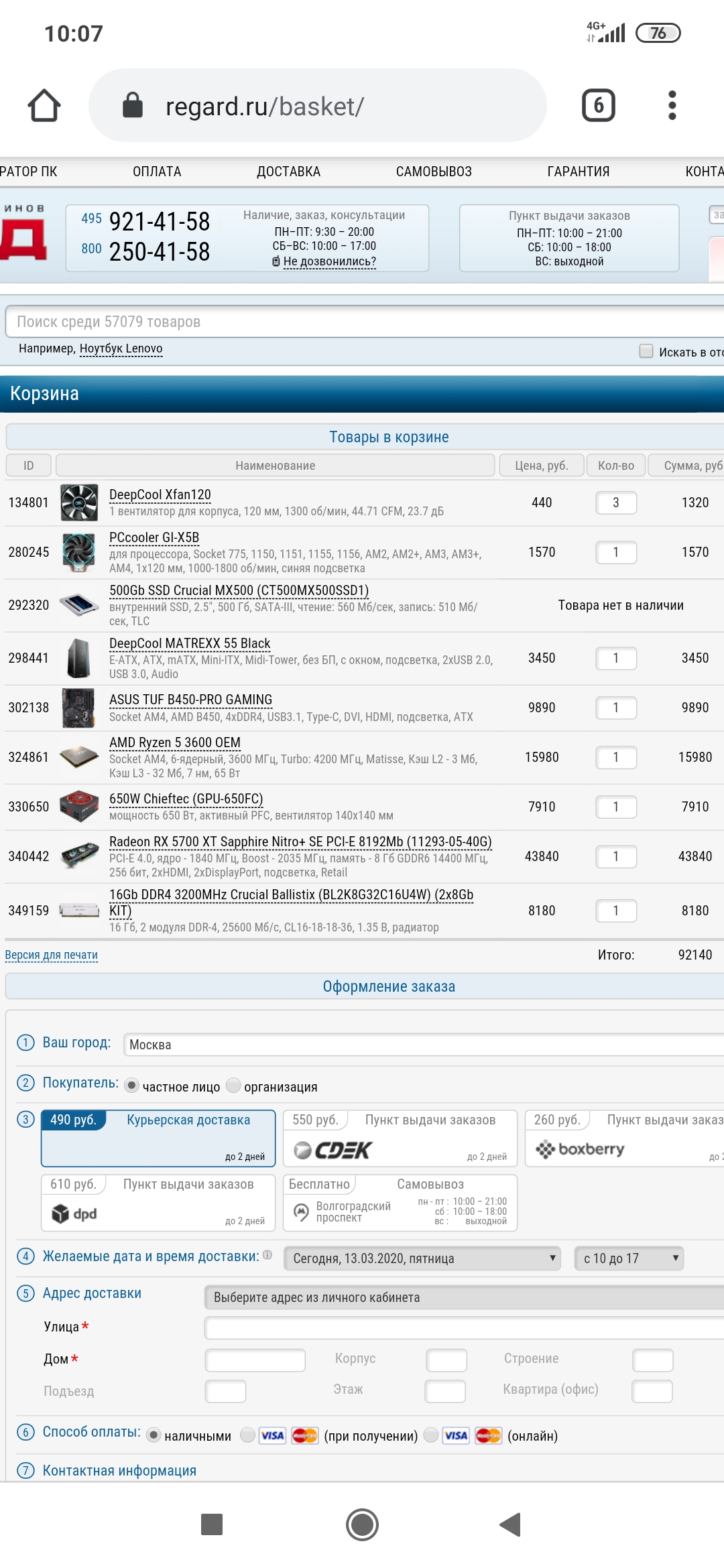Open the browser tabs counter showing 6
Screen dimensions: 724x1568
pos(598,105)
